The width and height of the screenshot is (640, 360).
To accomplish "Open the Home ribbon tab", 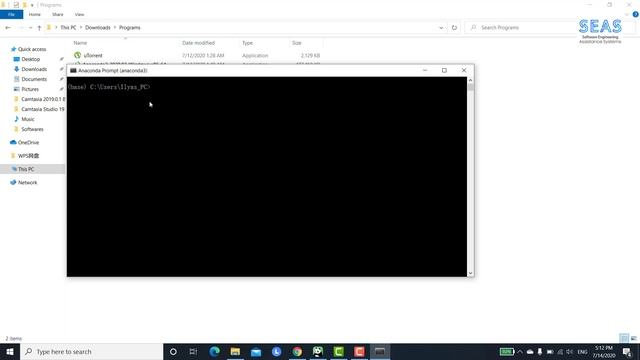I will point(35,14).
